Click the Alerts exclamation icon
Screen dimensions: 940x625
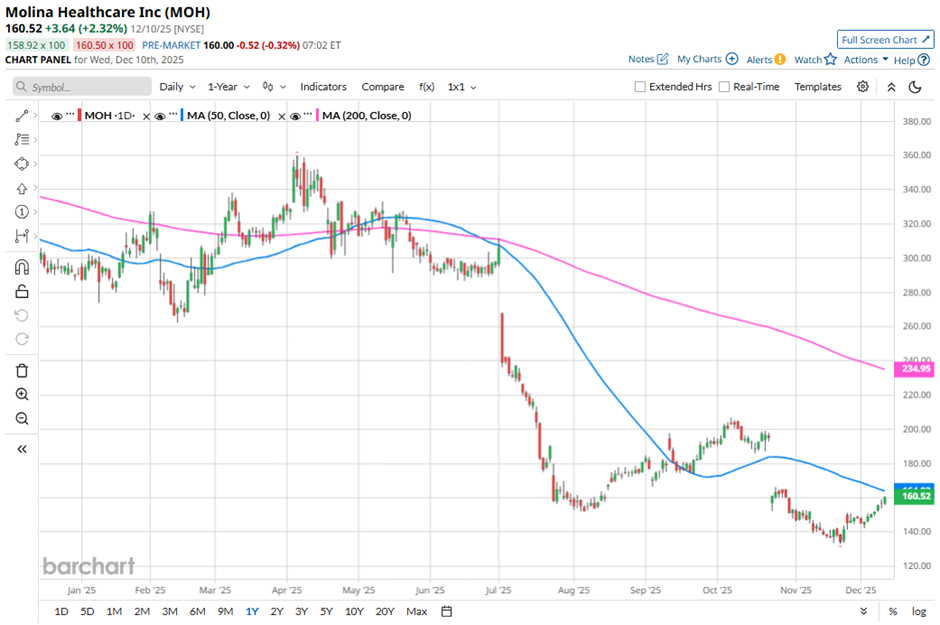[x=779, y=59]
